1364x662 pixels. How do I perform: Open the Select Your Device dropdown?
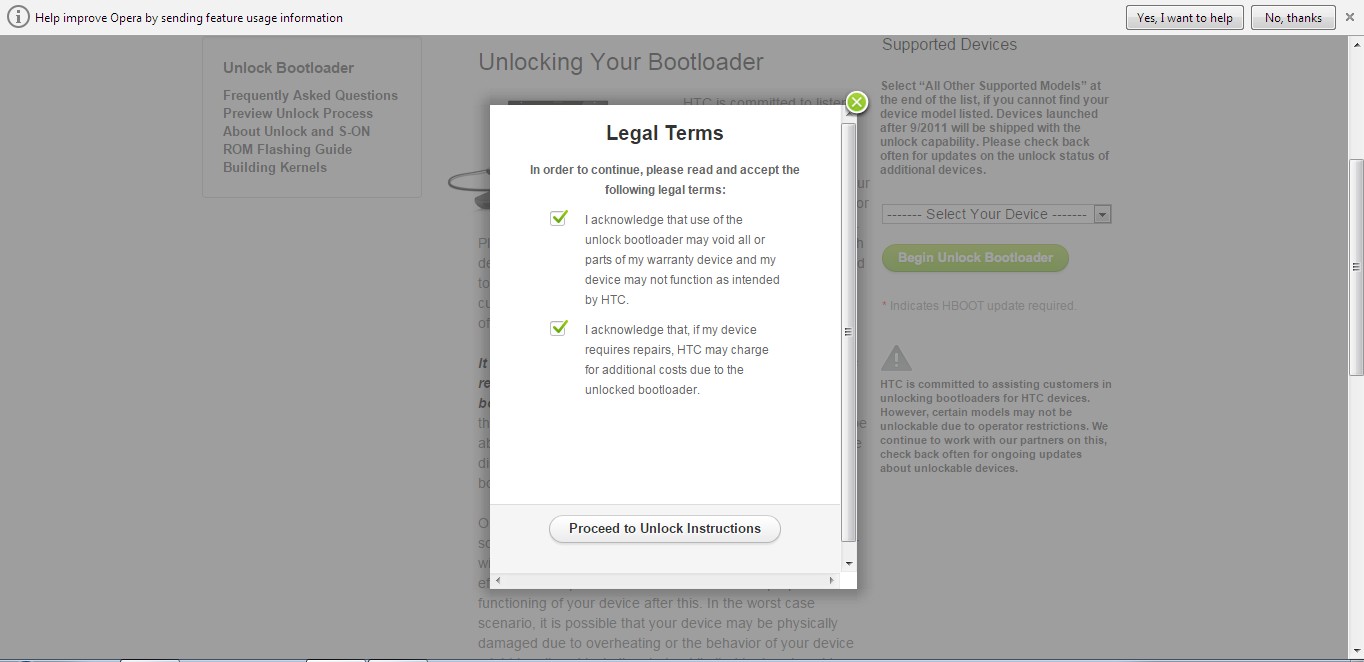(x=996, y=214)
